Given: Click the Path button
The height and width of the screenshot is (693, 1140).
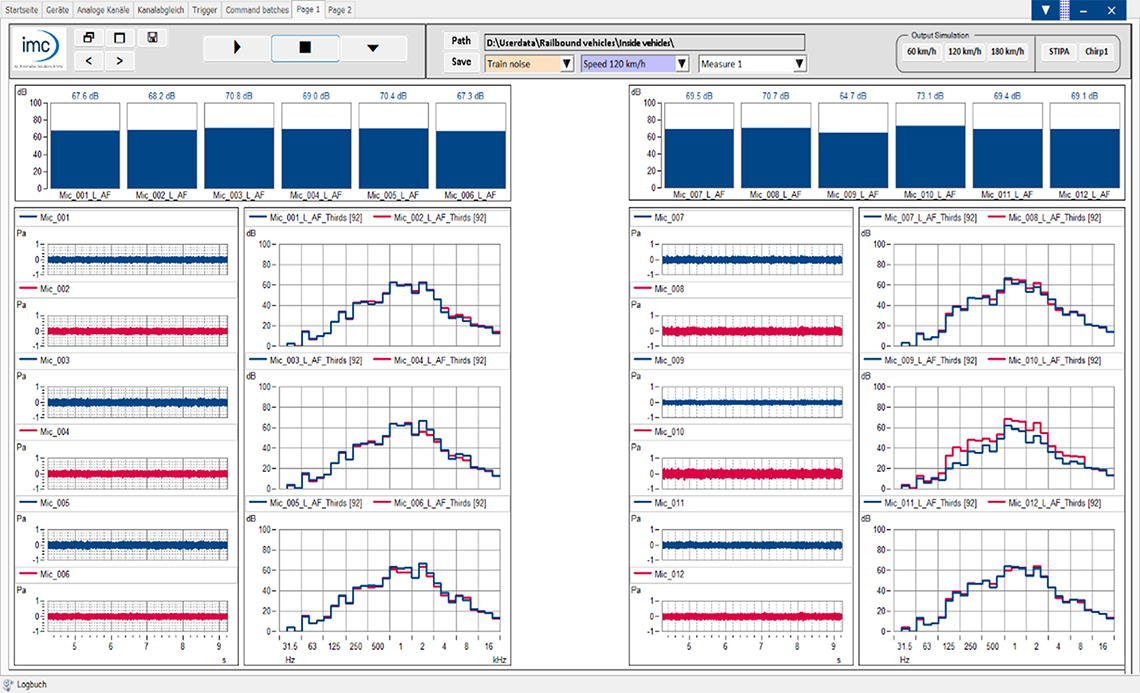Looking at the screenshot, I should 461,41.
